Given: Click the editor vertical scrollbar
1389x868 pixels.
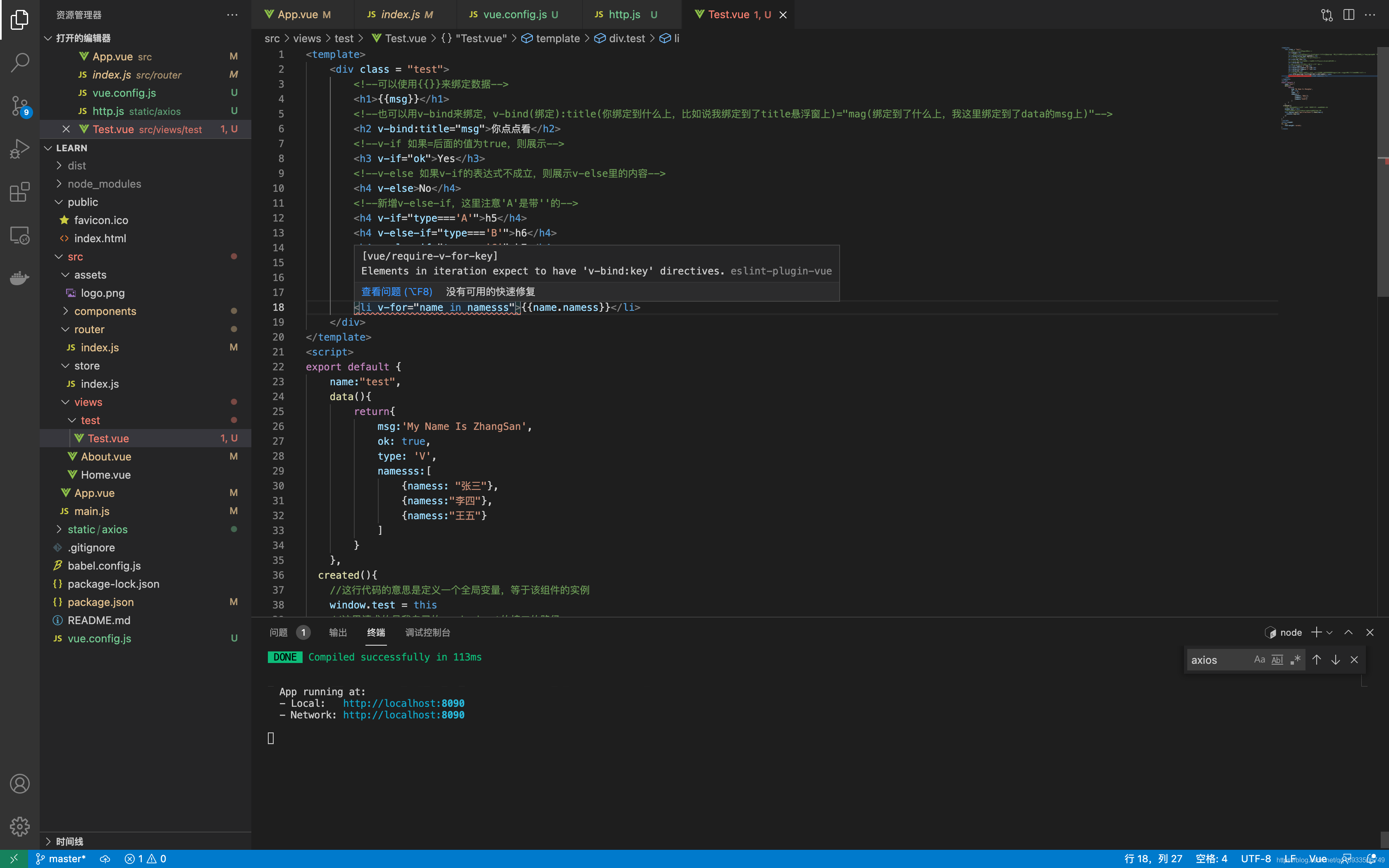Looking at the screenshot, I should coord(1383,171).
